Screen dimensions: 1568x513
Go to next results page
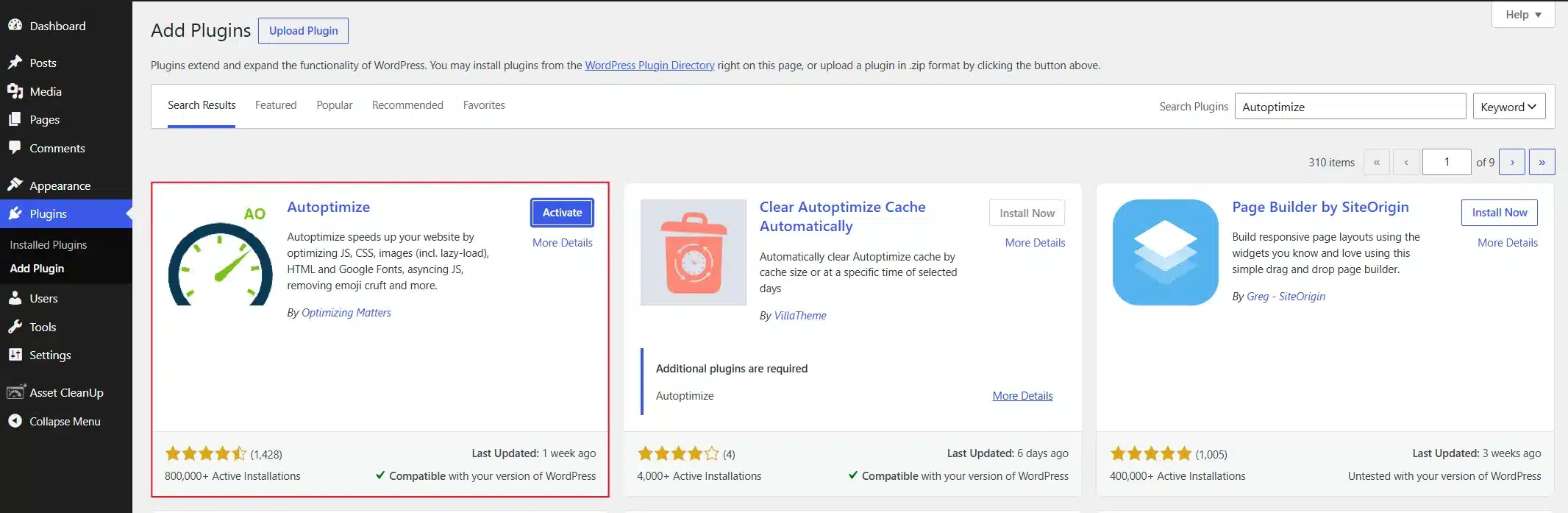coord(1512,162)
